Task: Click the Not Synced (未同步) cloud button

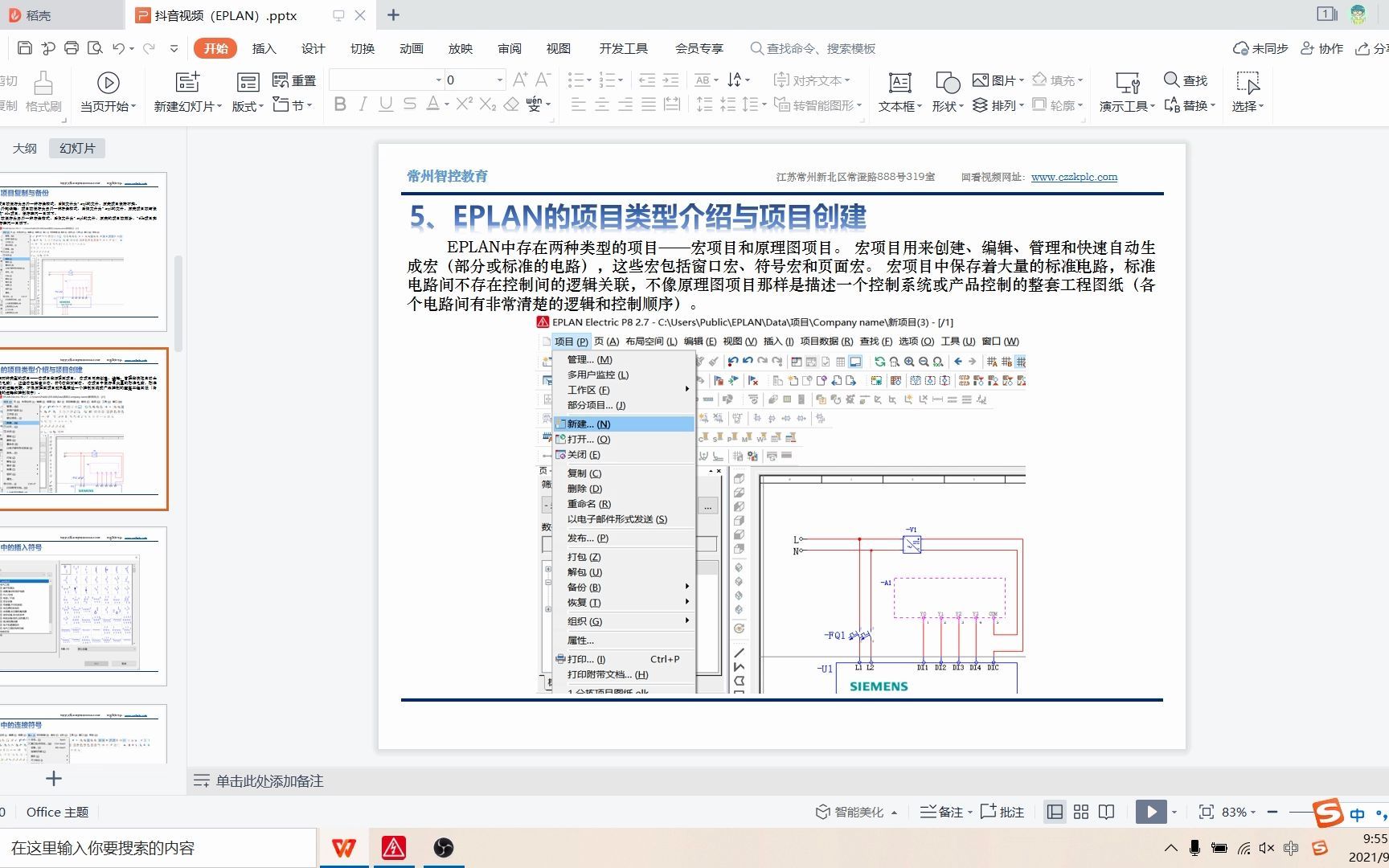Action: (x=1260, y=48)
